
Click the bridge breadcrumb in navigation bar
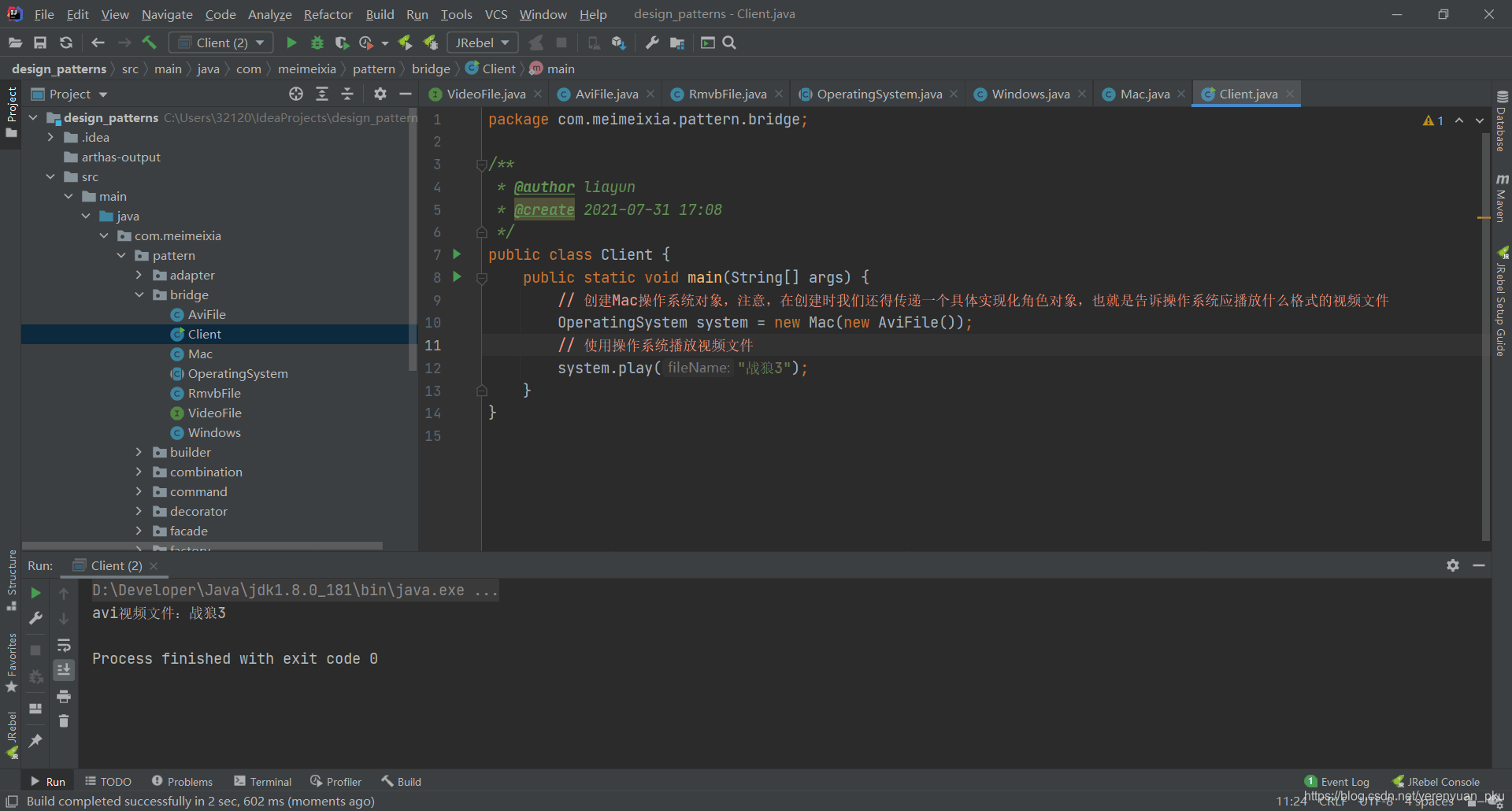click(x=431, y=69)
